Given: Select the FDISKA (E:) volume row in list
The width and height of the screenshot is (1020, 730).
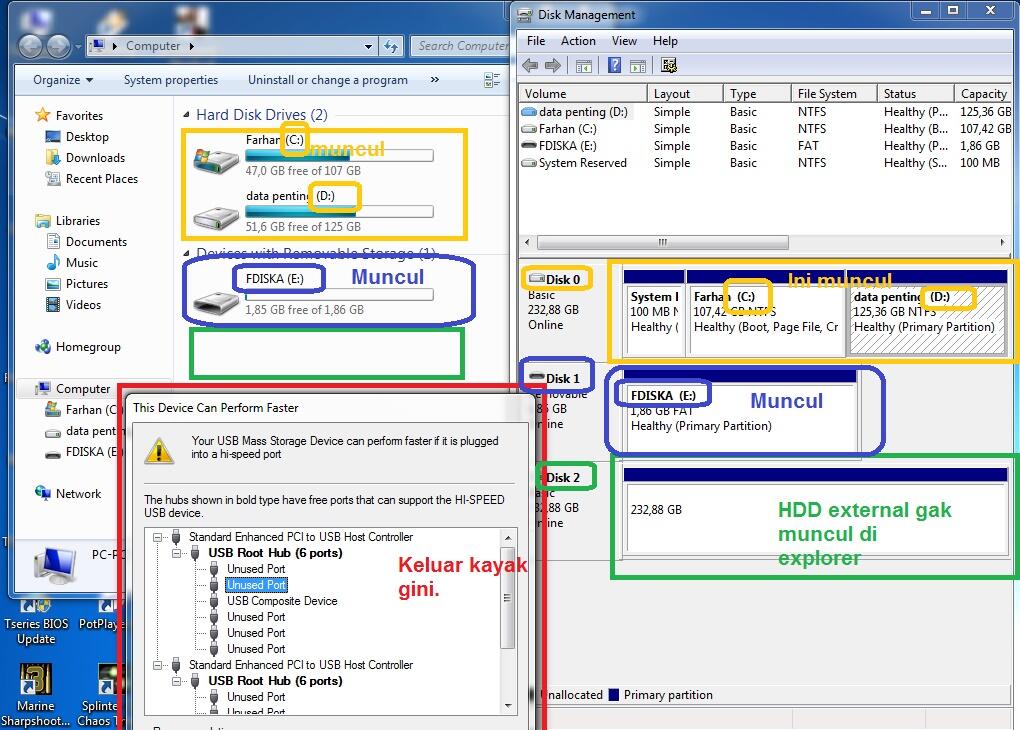Looking at the screenshot, I should coord(765,146).
